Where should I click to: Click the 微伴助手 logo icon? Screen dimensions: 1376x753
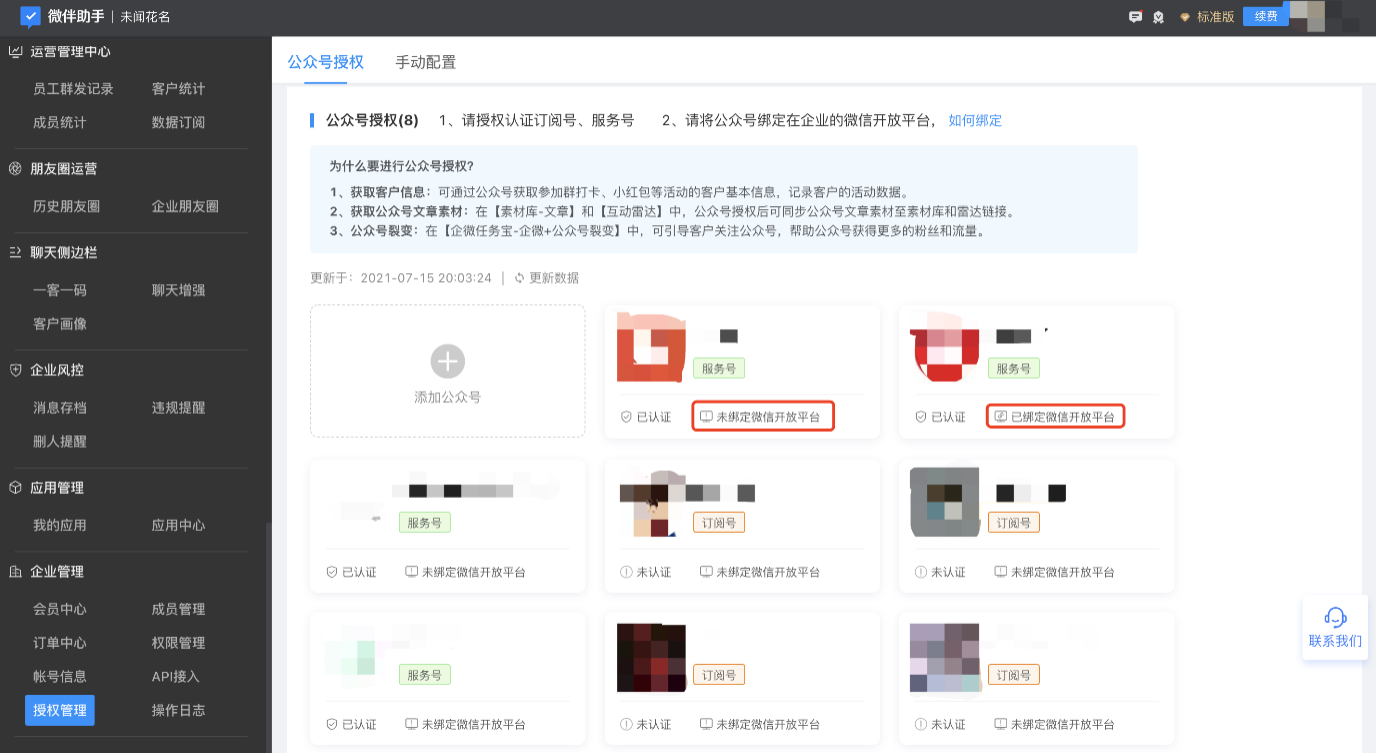[30, 17]
